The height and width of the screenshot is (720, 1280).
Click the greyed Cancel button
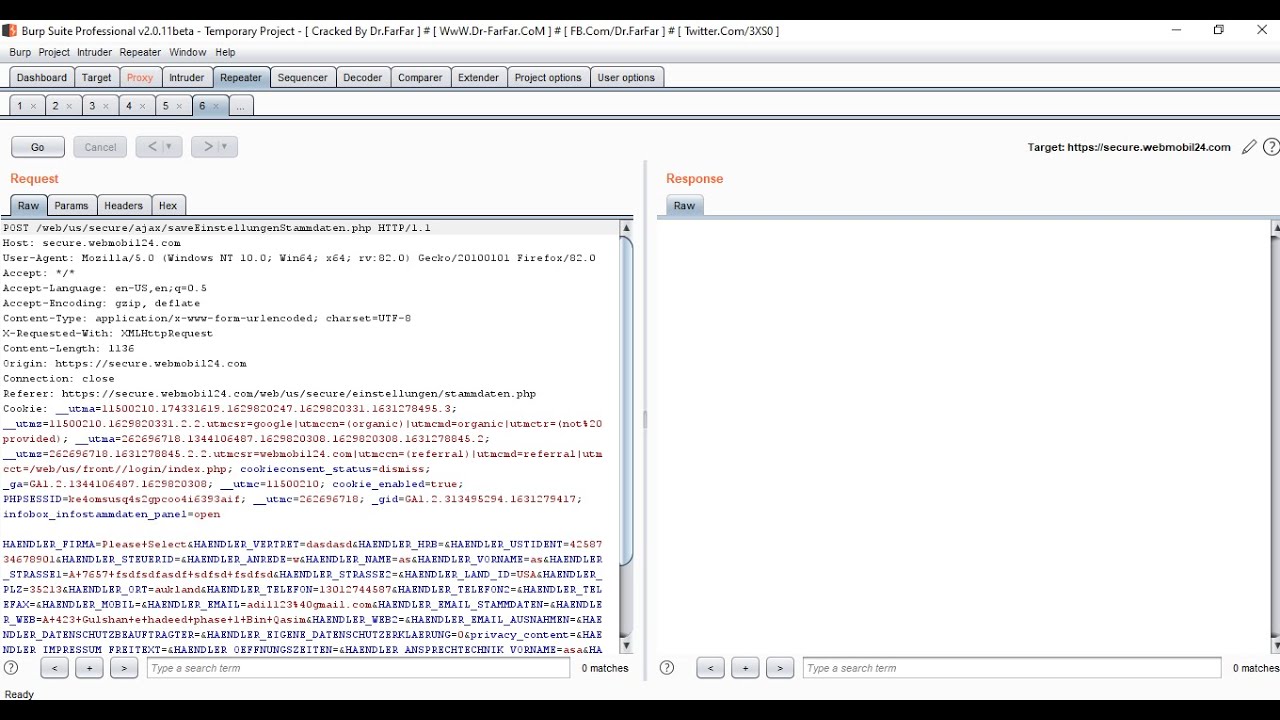coord(100,147)
